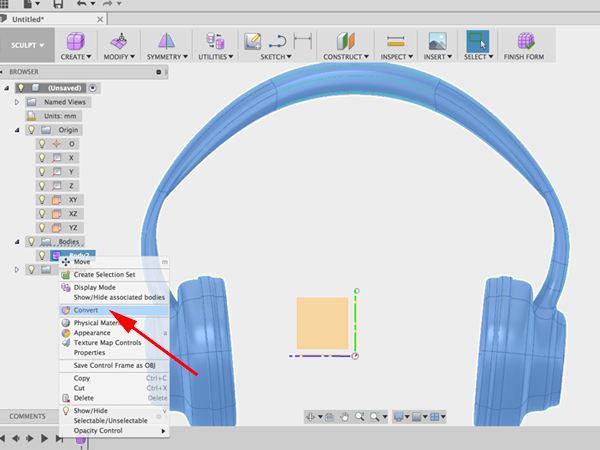Collapse the Origin folder arrow
This screenshot has height=450, width=600.
pos(17,130)
